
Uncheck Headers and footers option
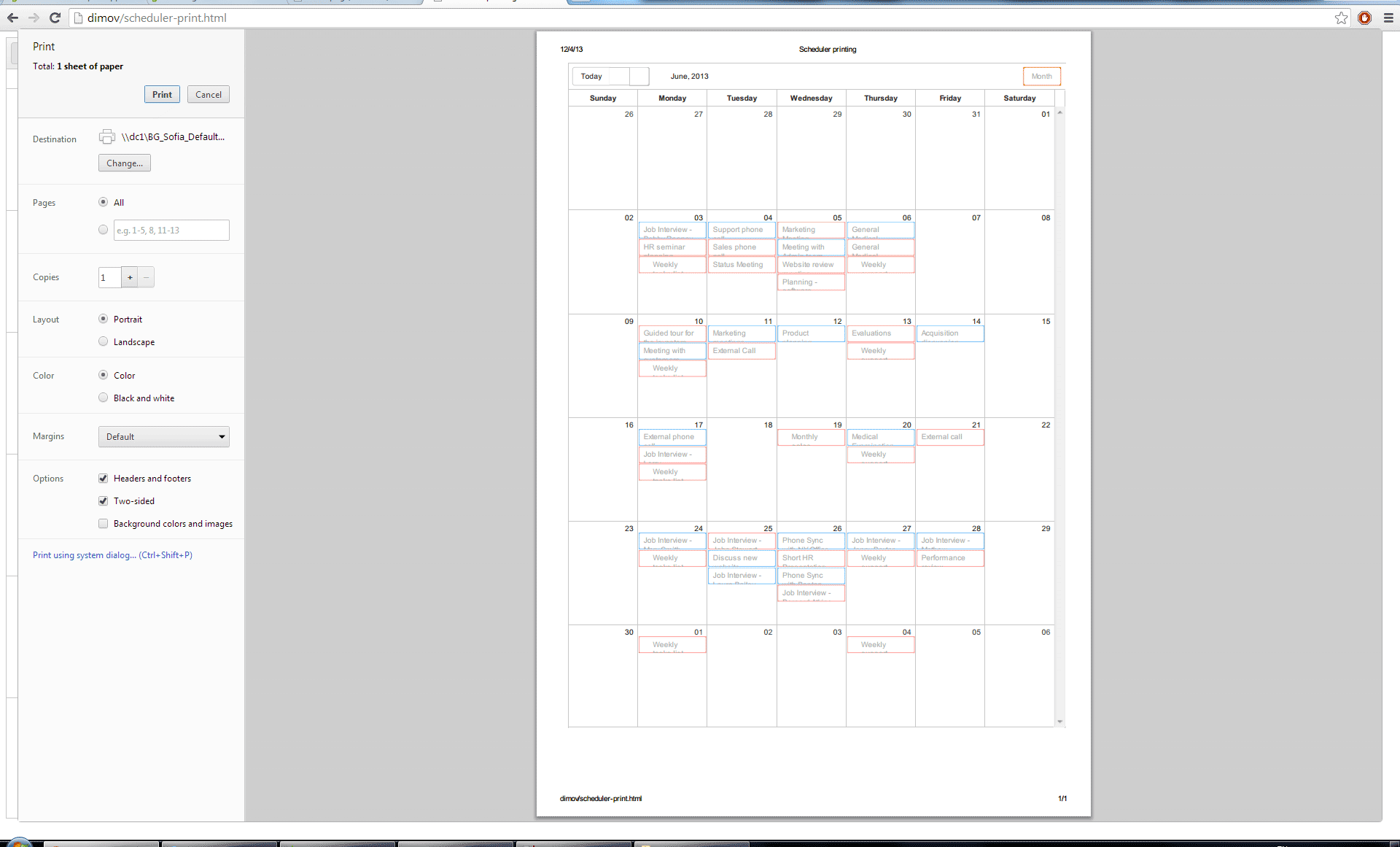[103, 479]
